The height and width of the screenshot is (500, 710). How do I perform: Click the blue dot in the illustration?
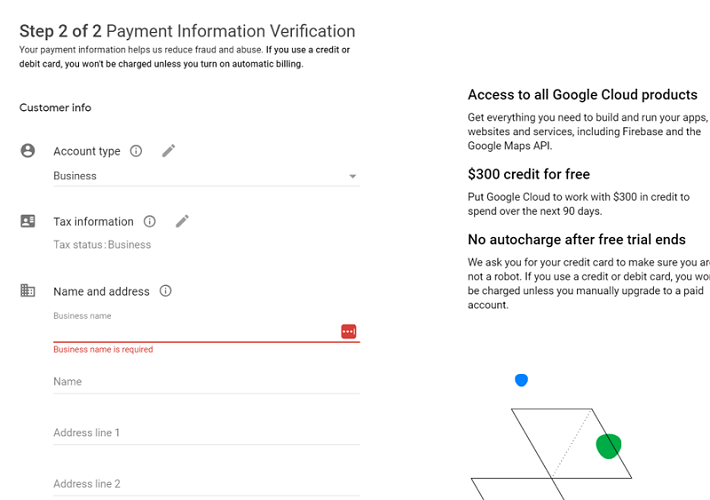521,380
